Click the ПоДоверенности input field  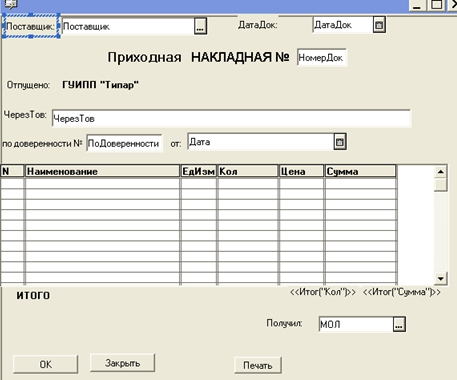pos(124,143)
